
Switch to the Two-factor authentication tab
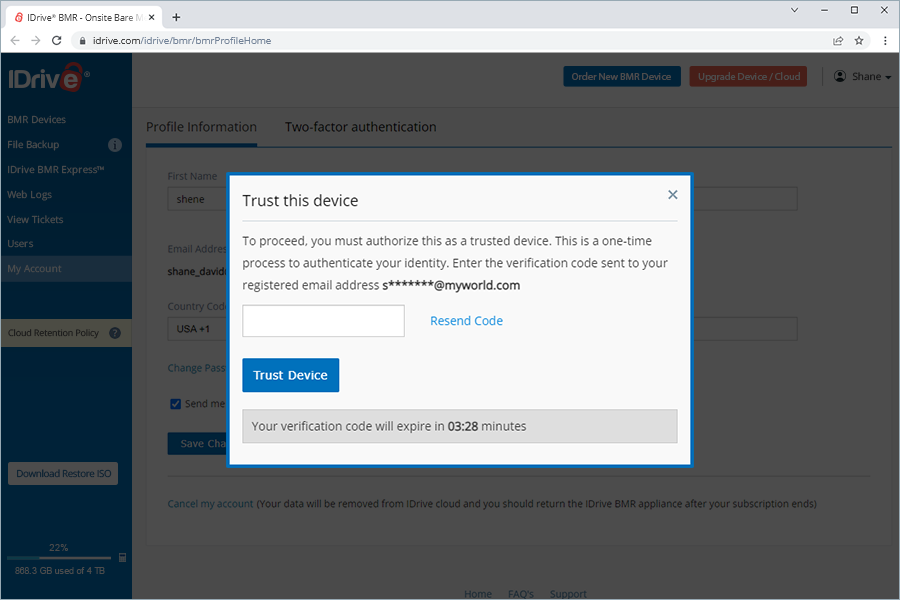(360, 127)
